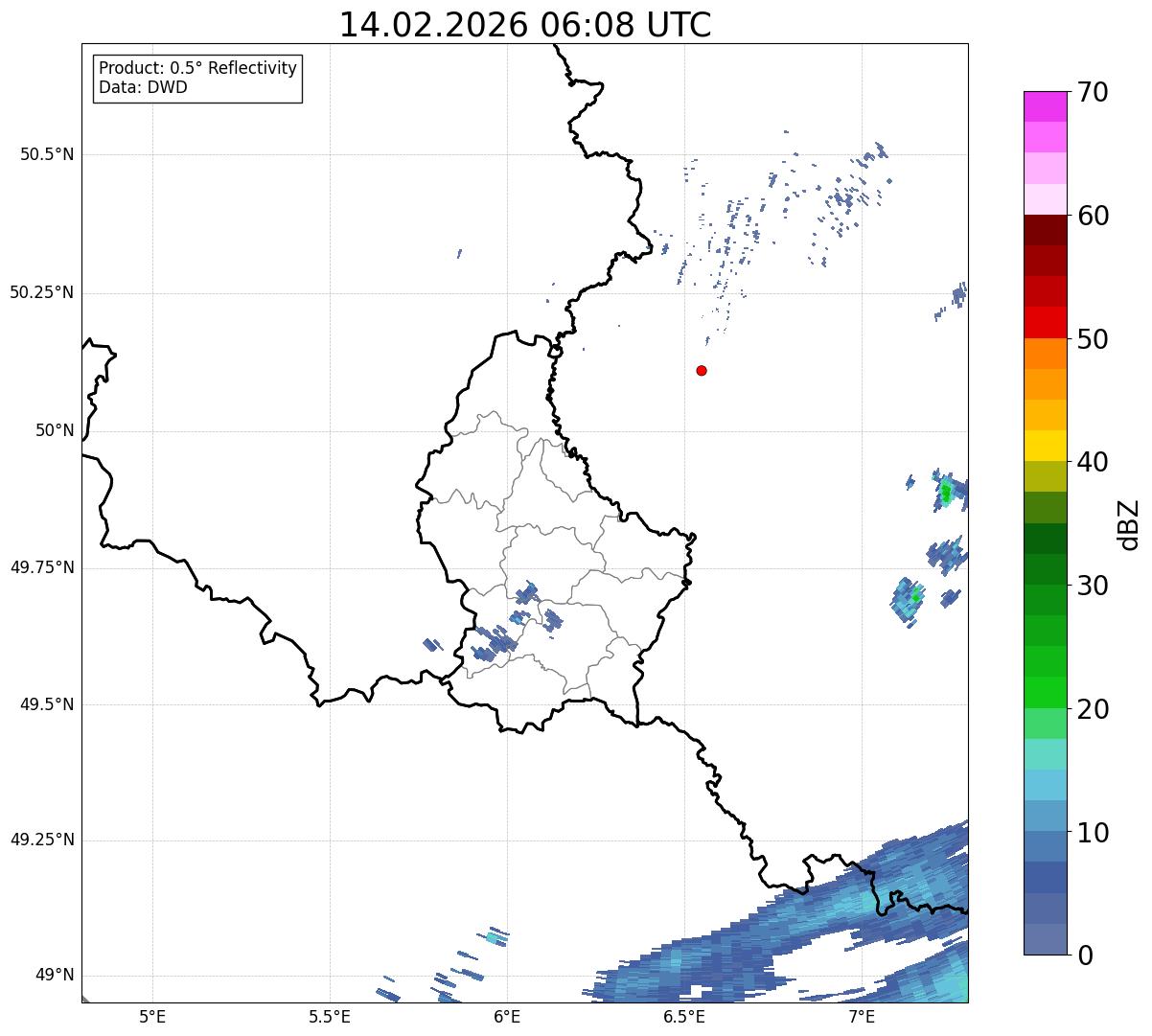
Task: Click the 50.25°N latitude label
Action: click(x=41, y=292)
